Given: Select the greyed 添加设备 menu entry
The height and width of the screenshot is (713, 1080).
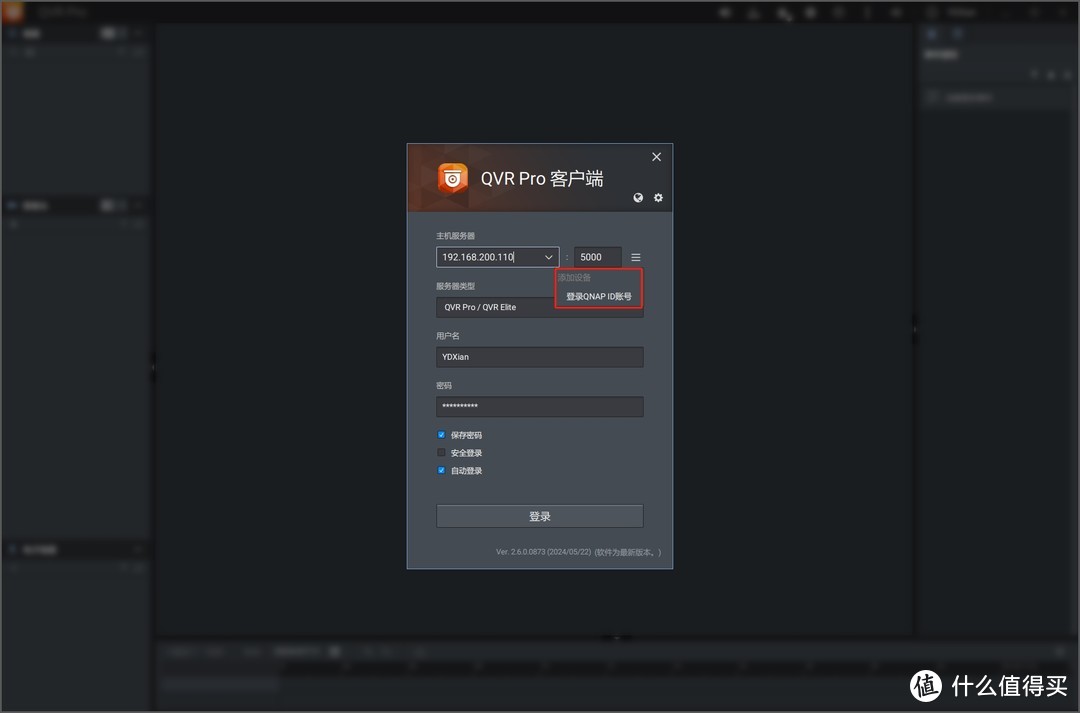Looking at the screenshot, I should (x=574, y=278).
